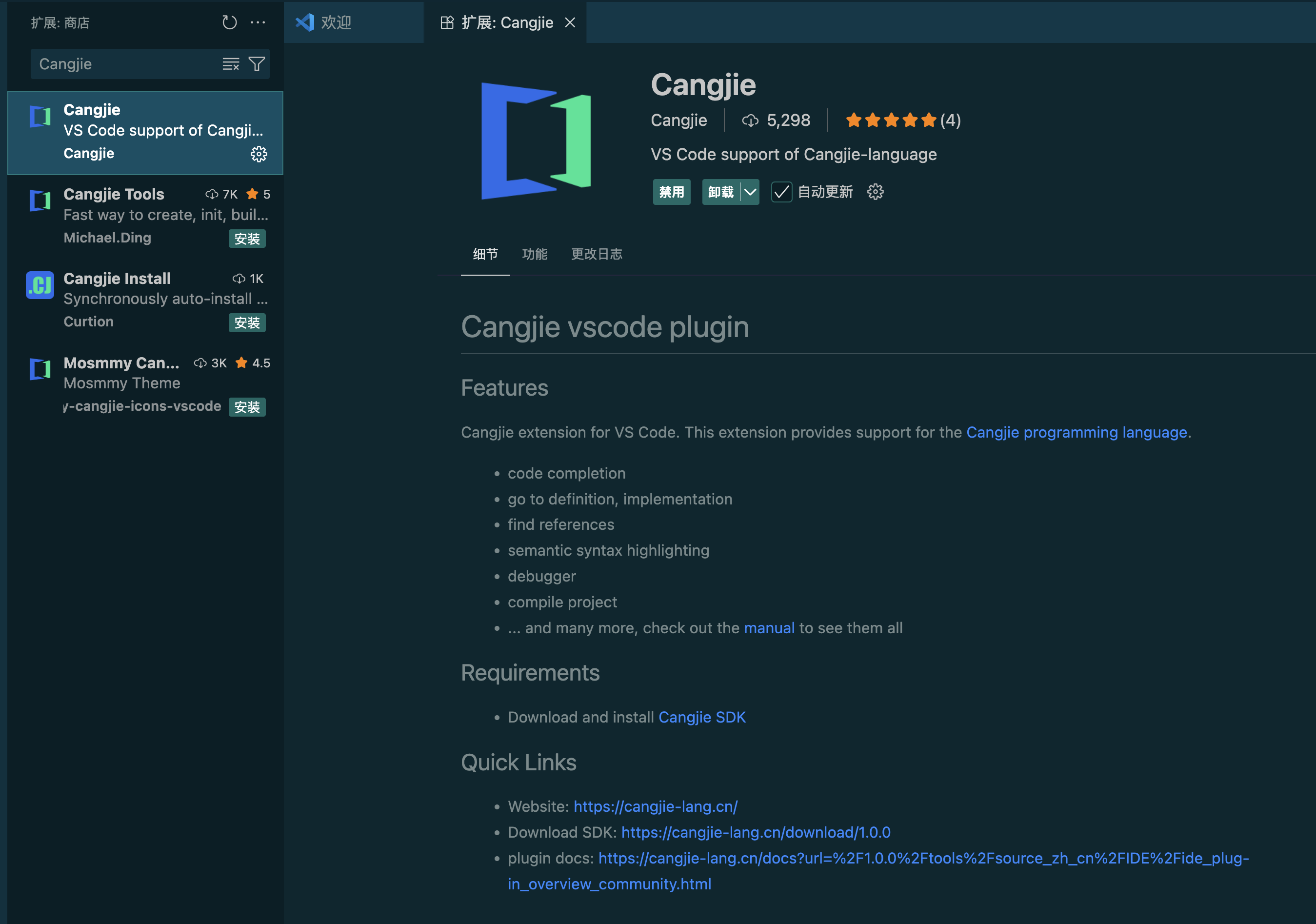This screenshot has height=924, width=1316.
Task: Click the 卸载 uninstall button
Action: click(x=721, y=192)
